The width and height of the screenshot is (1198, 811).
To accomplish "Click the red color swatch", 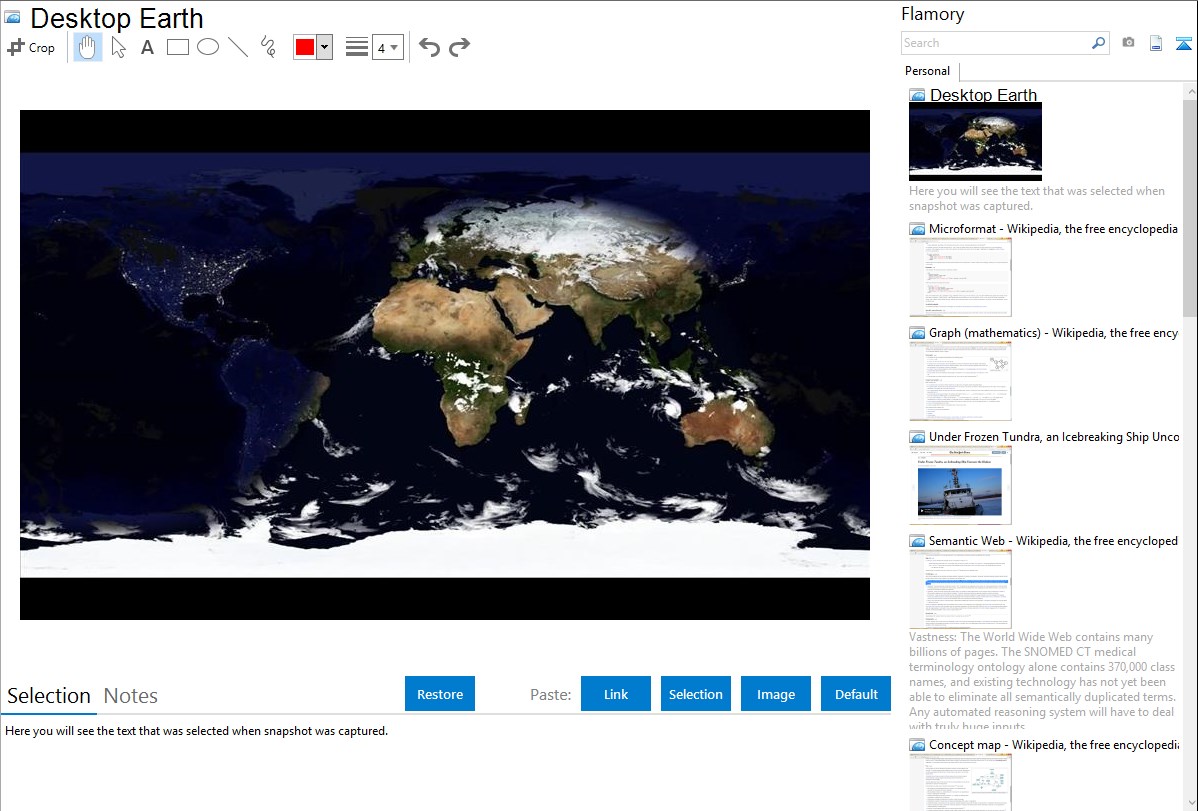I will pyautogui.click(x=305, y=47).
